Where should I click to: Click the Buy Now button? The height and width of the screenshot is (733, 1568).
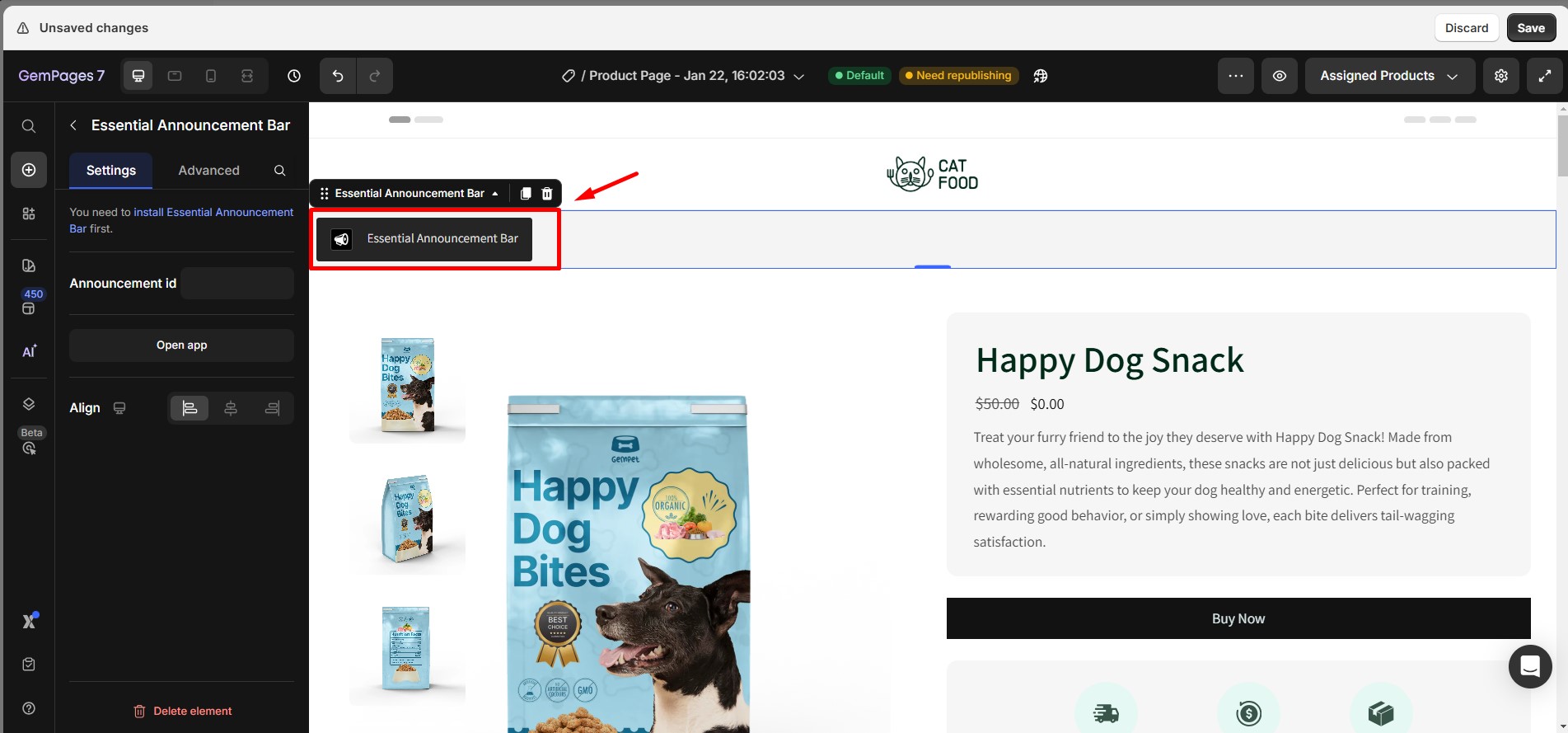click(x=1238, y=618)
